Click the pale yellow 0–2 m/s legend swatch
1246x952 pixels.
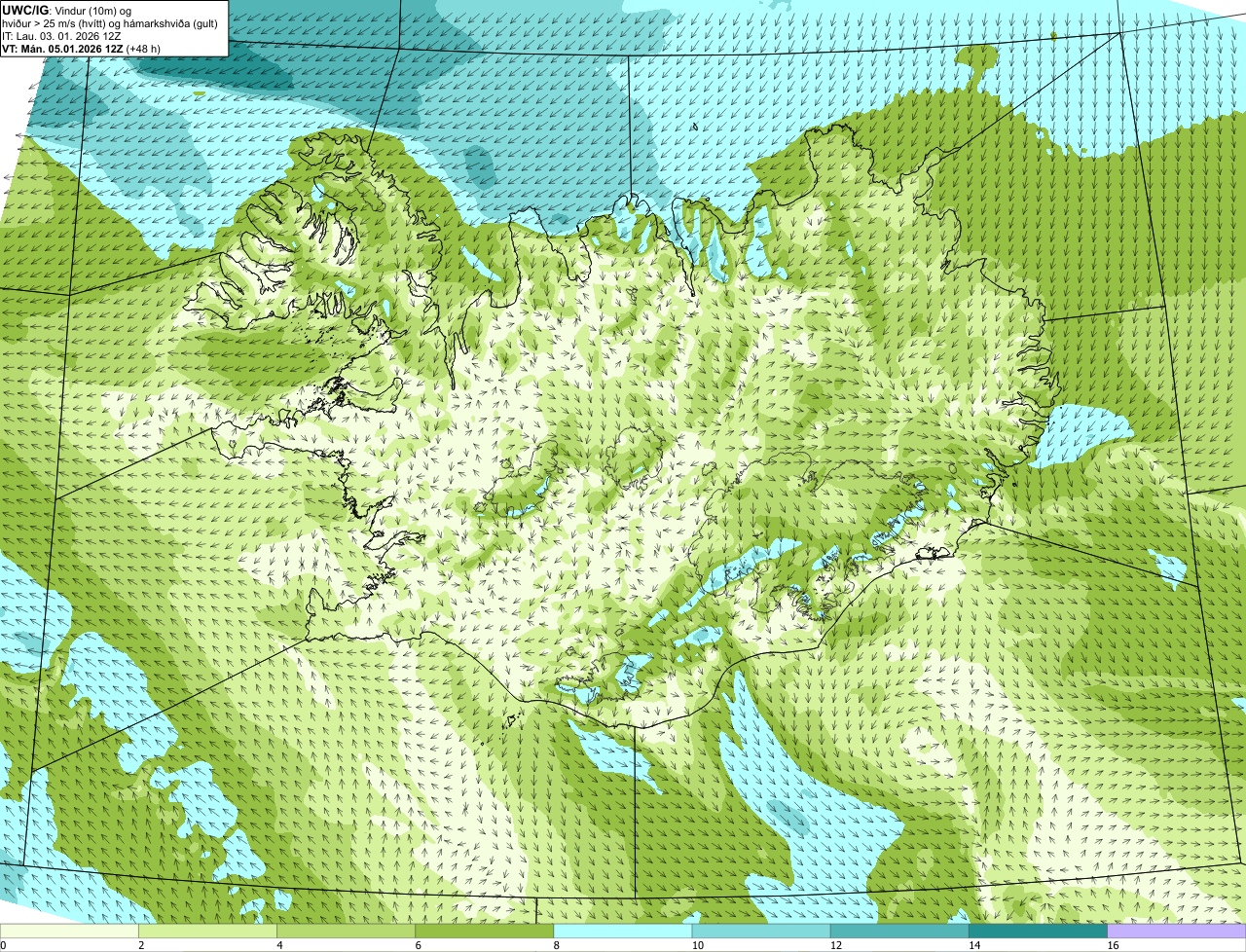(70, 931)
